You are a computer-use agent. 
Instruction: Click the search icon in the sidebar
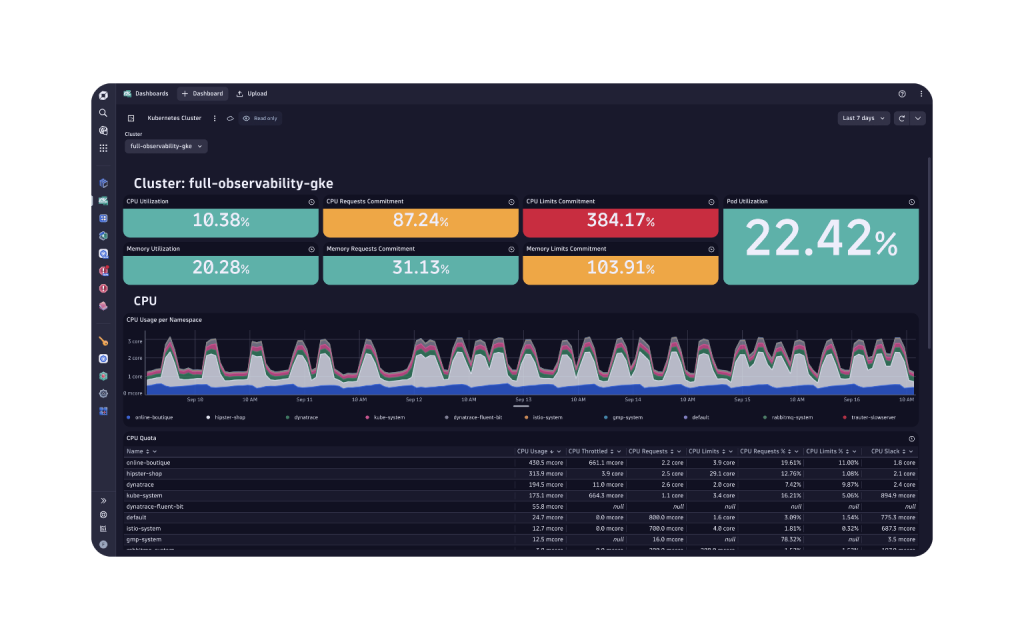[103, 113]
